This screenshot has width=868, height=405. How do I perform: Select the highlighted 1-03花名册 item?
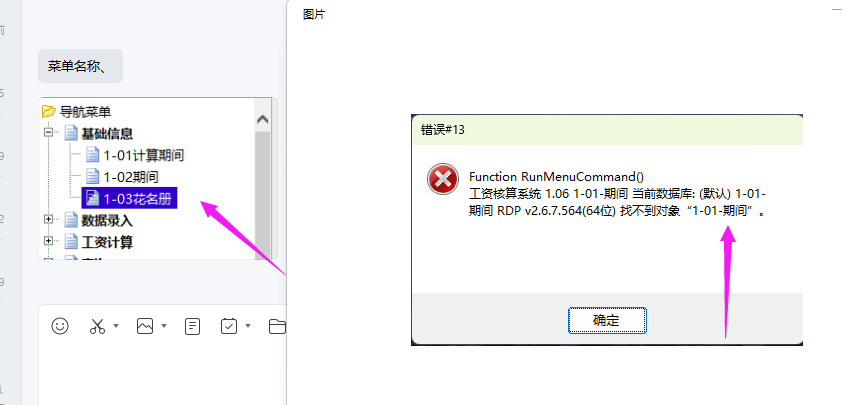click(129, 198)
